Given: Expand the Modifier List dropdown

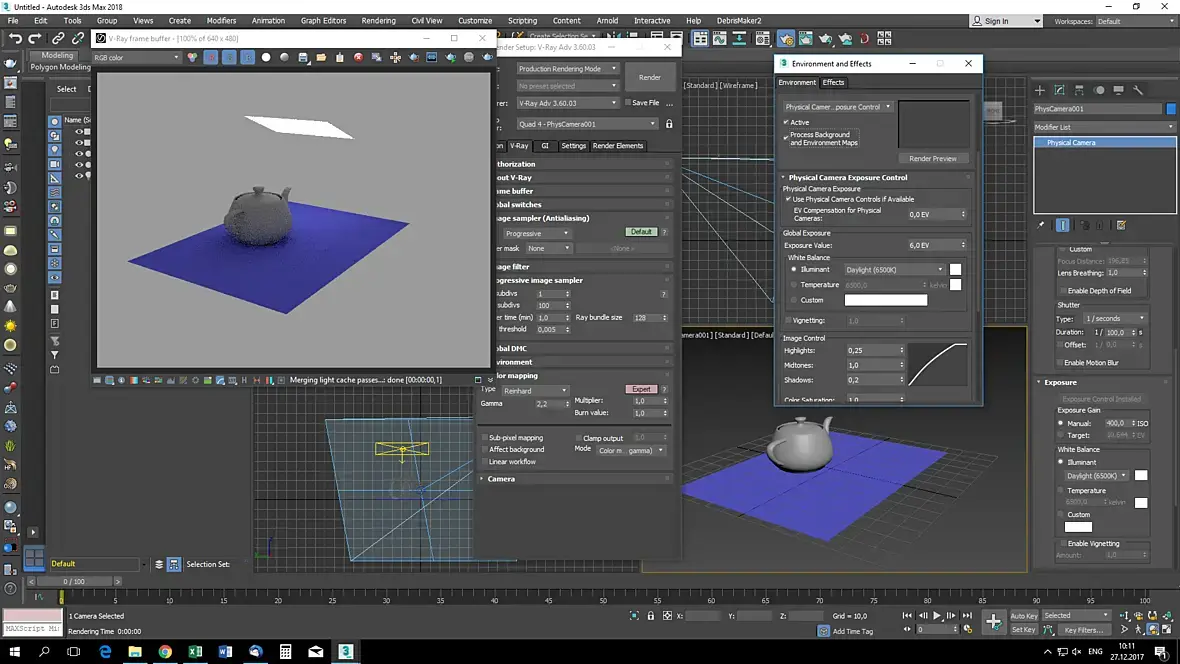Looking at the screenshot, I should coord(1104,127).
